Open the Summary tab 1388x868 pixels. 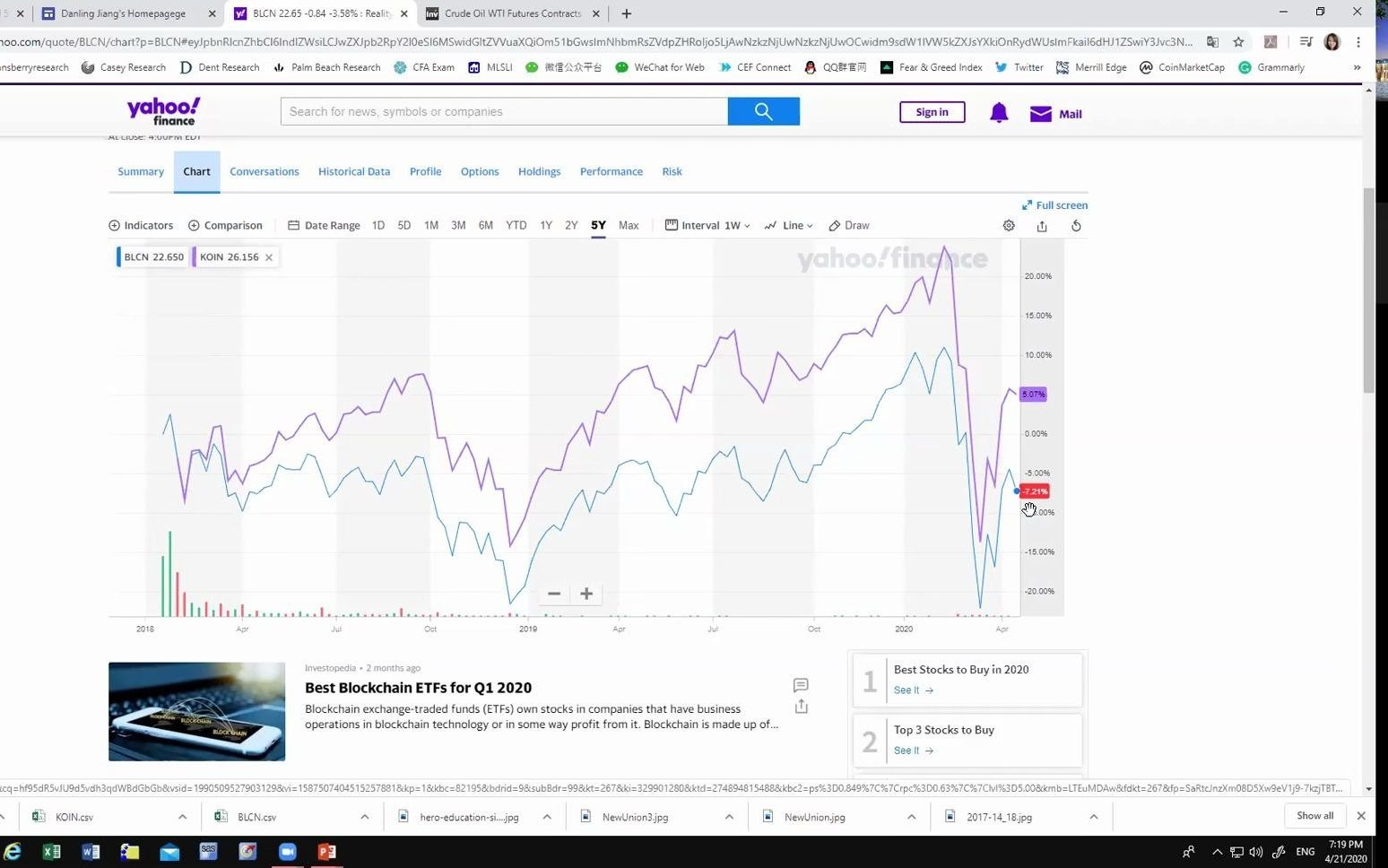click(x=141, y=171)
